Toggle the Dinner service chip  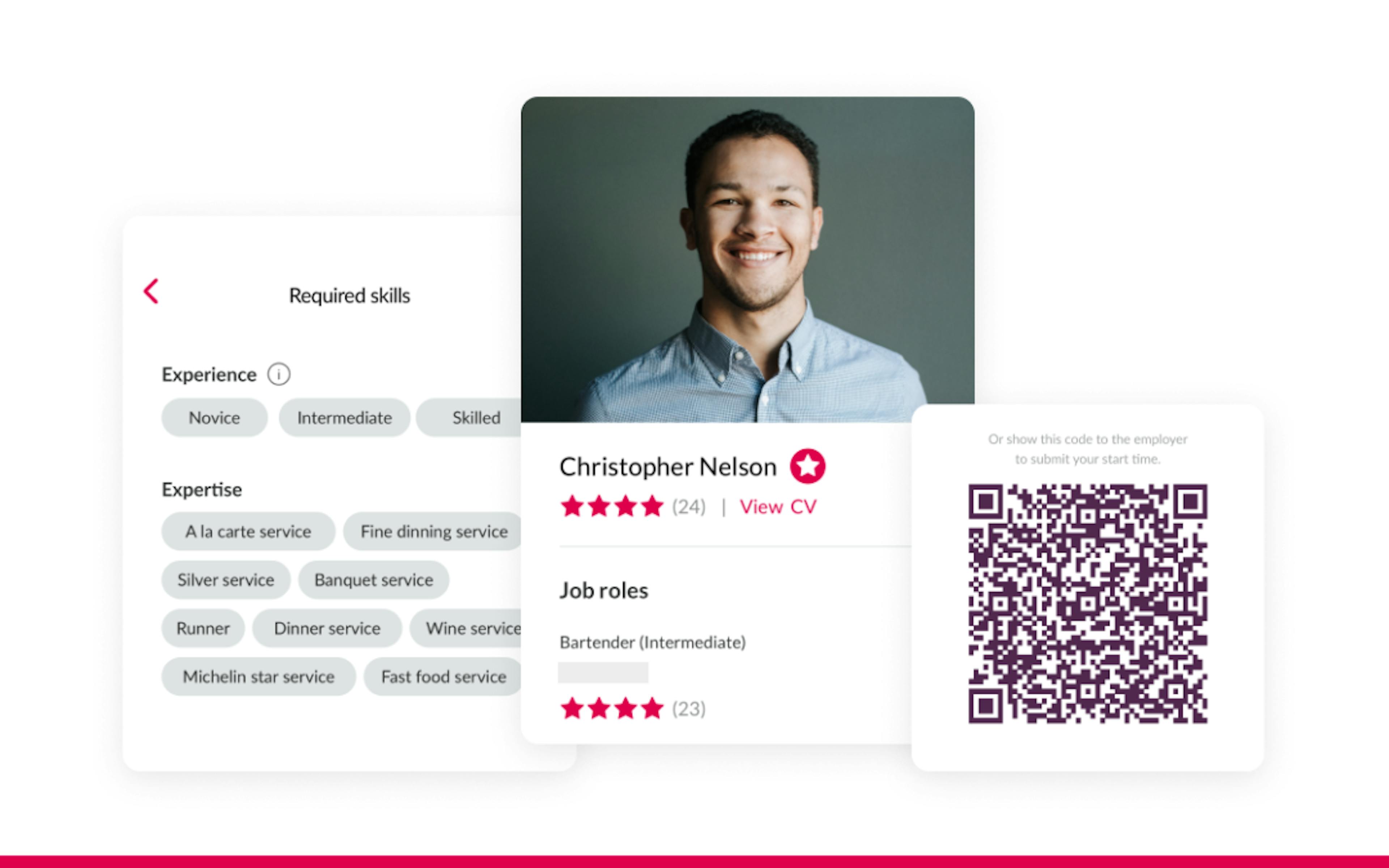(x=327, y=628)
